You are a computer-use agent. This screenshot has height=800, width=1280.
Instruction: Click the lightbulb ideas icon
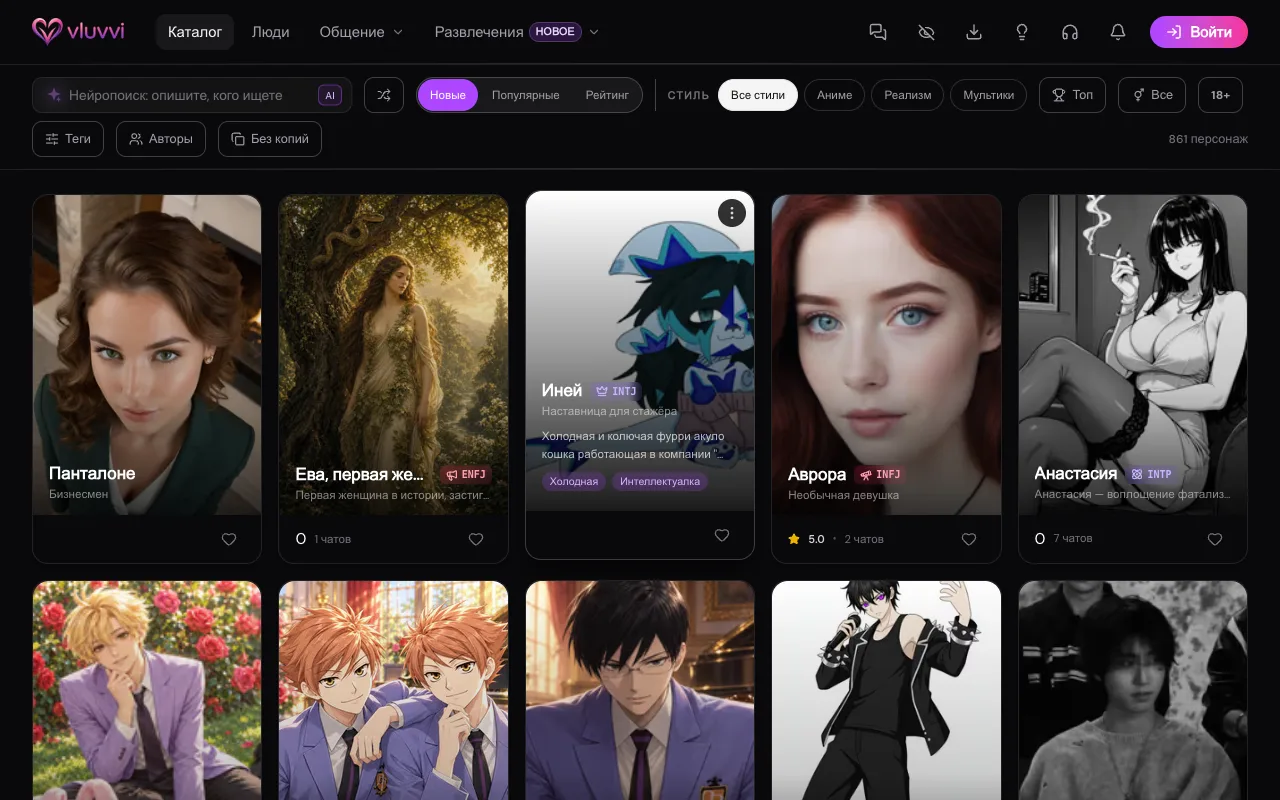[x=1022, y=32]
